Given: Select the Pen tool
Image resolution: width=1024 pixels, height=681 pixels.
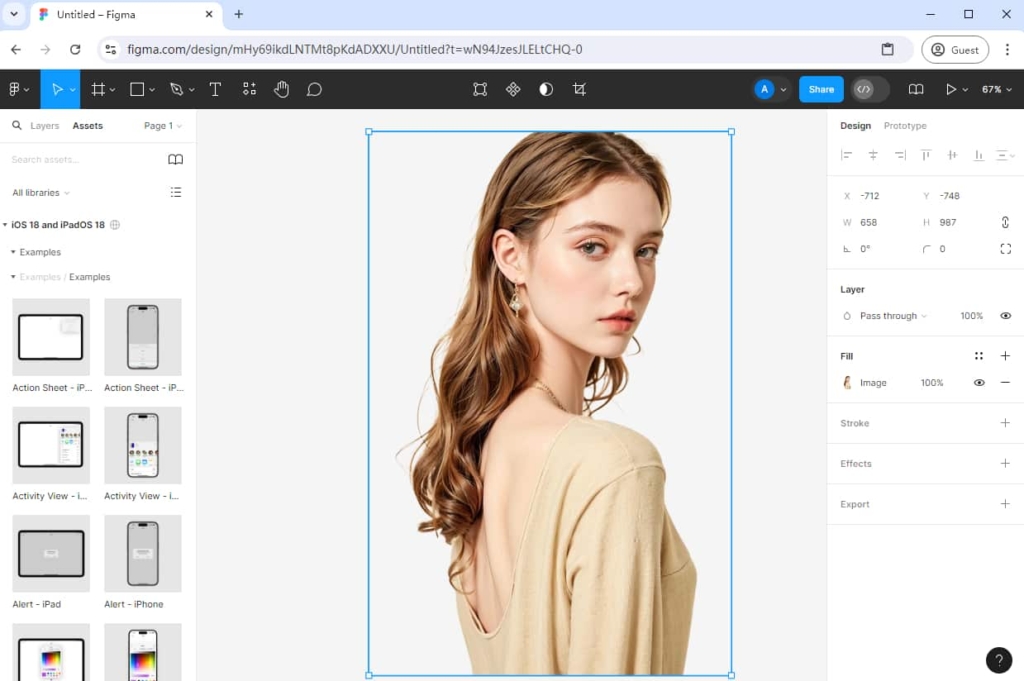Looking at the screenshot, I should tap(176, 89).
